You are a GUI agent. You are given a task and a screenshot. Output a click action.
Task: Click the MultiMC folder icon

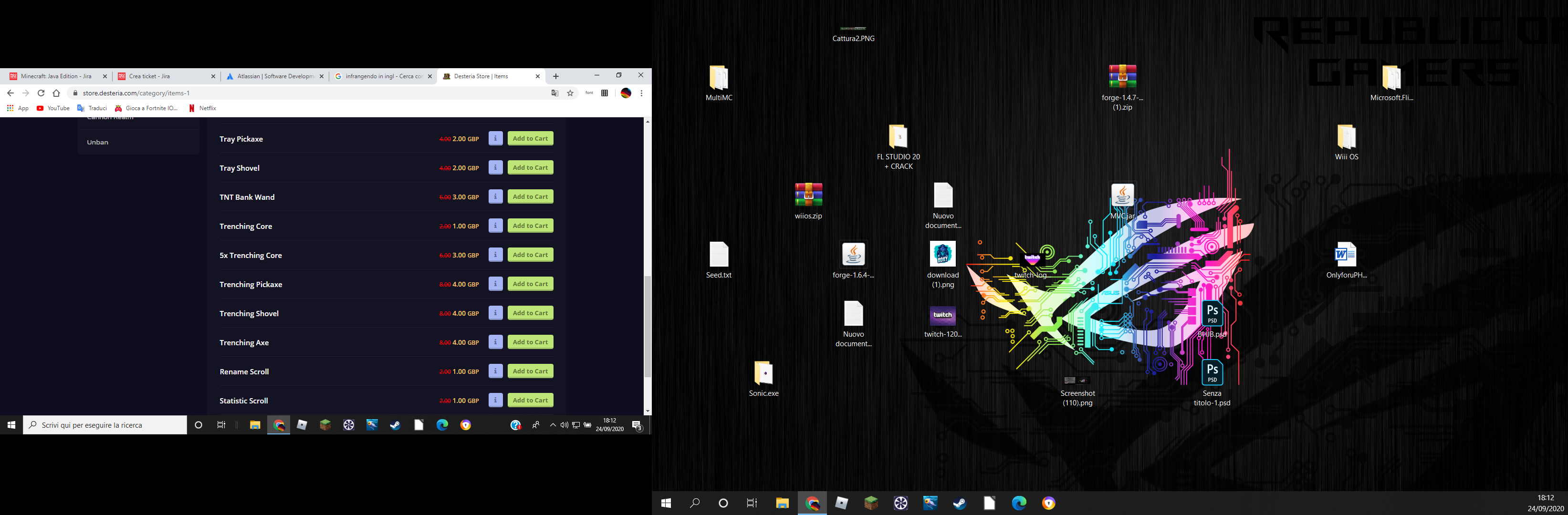point(718,78)
